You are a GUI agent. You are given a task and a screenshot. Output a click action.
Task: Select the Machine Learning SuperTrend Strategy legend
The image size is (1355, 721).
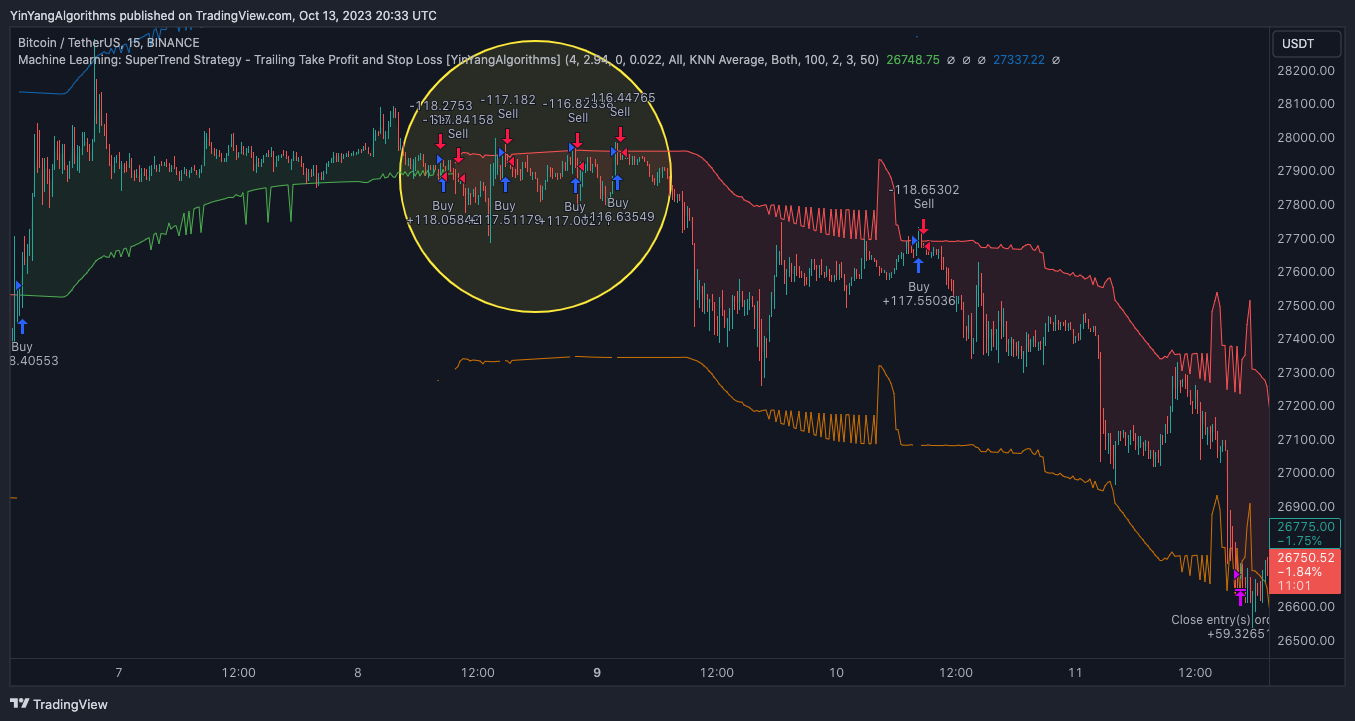coord(448,60)
